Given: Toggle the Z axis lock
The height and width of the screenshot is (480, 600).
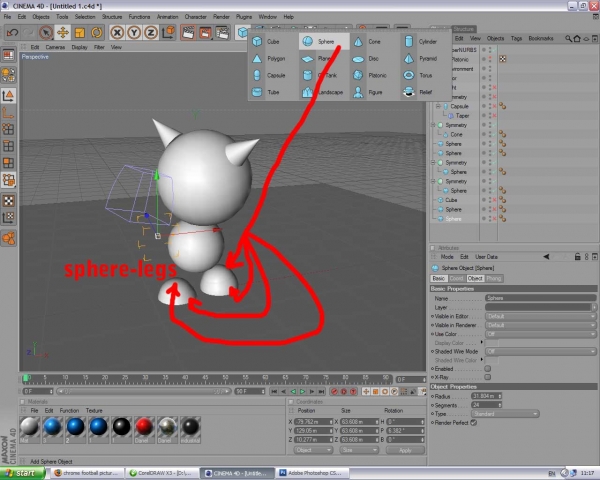Looking at the screenshot, I should point(151,33).
